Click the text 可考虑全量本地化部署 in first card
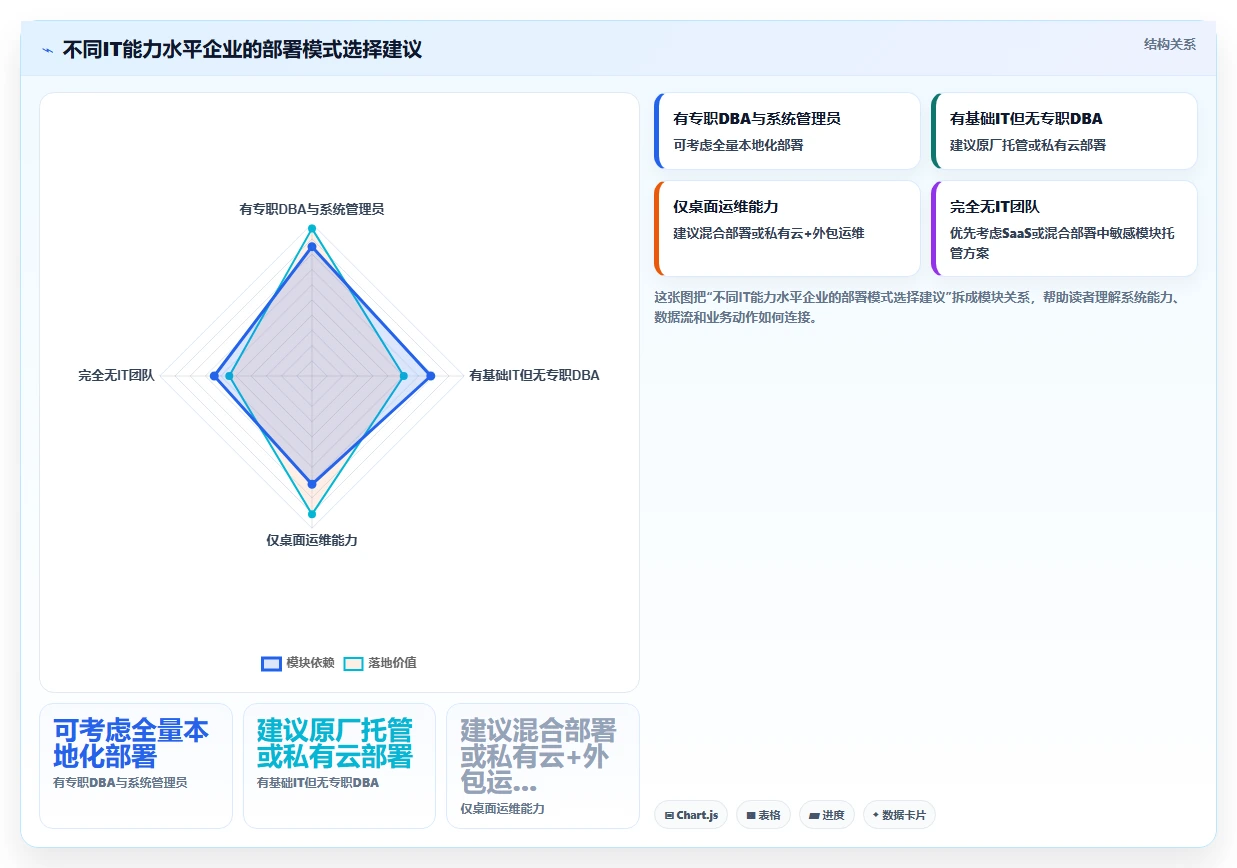This screenshot has height=868, width=1237. click(738, 145)
